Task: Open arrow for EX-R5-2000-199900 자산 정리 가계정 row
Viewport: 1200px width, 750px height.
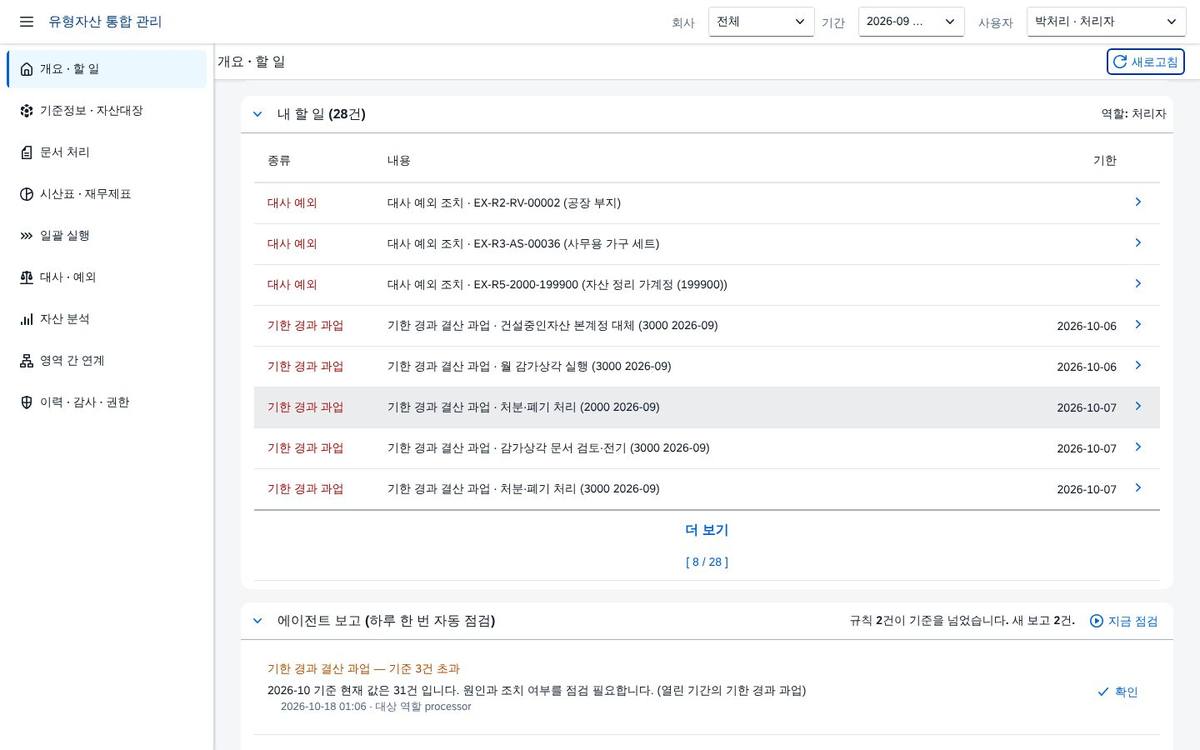Action: (x=1138, y=284)
